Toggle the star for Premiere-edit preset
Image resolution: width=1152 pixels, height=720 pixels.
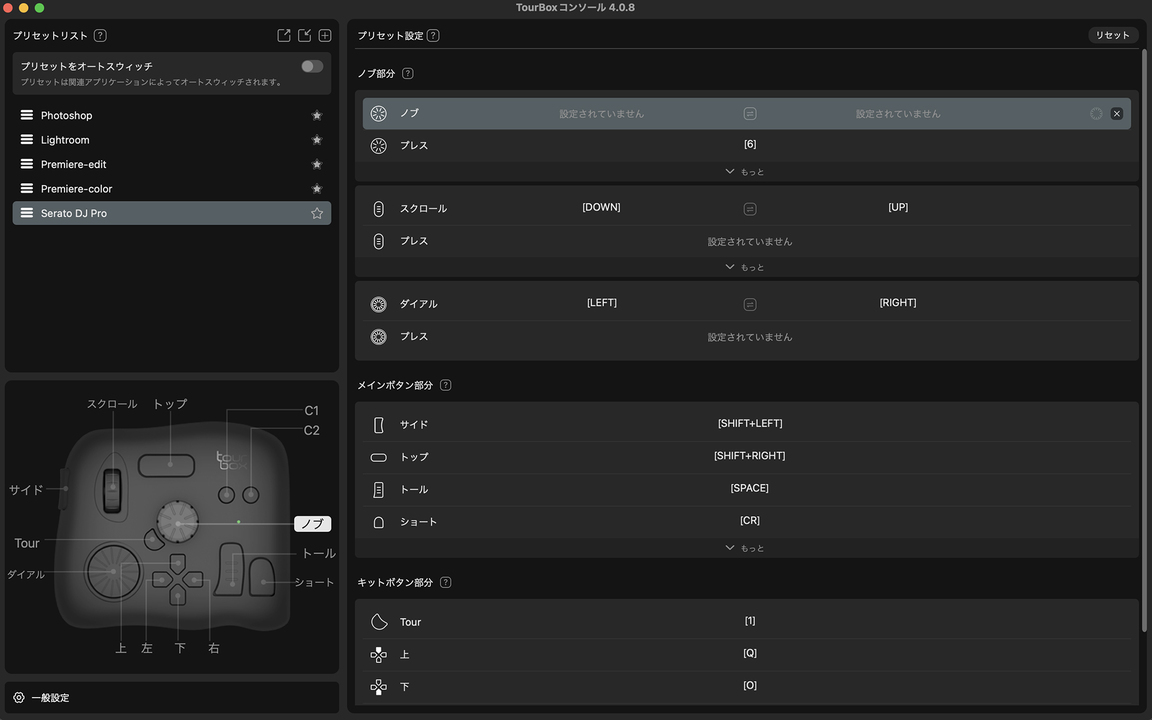click(317, 164)
